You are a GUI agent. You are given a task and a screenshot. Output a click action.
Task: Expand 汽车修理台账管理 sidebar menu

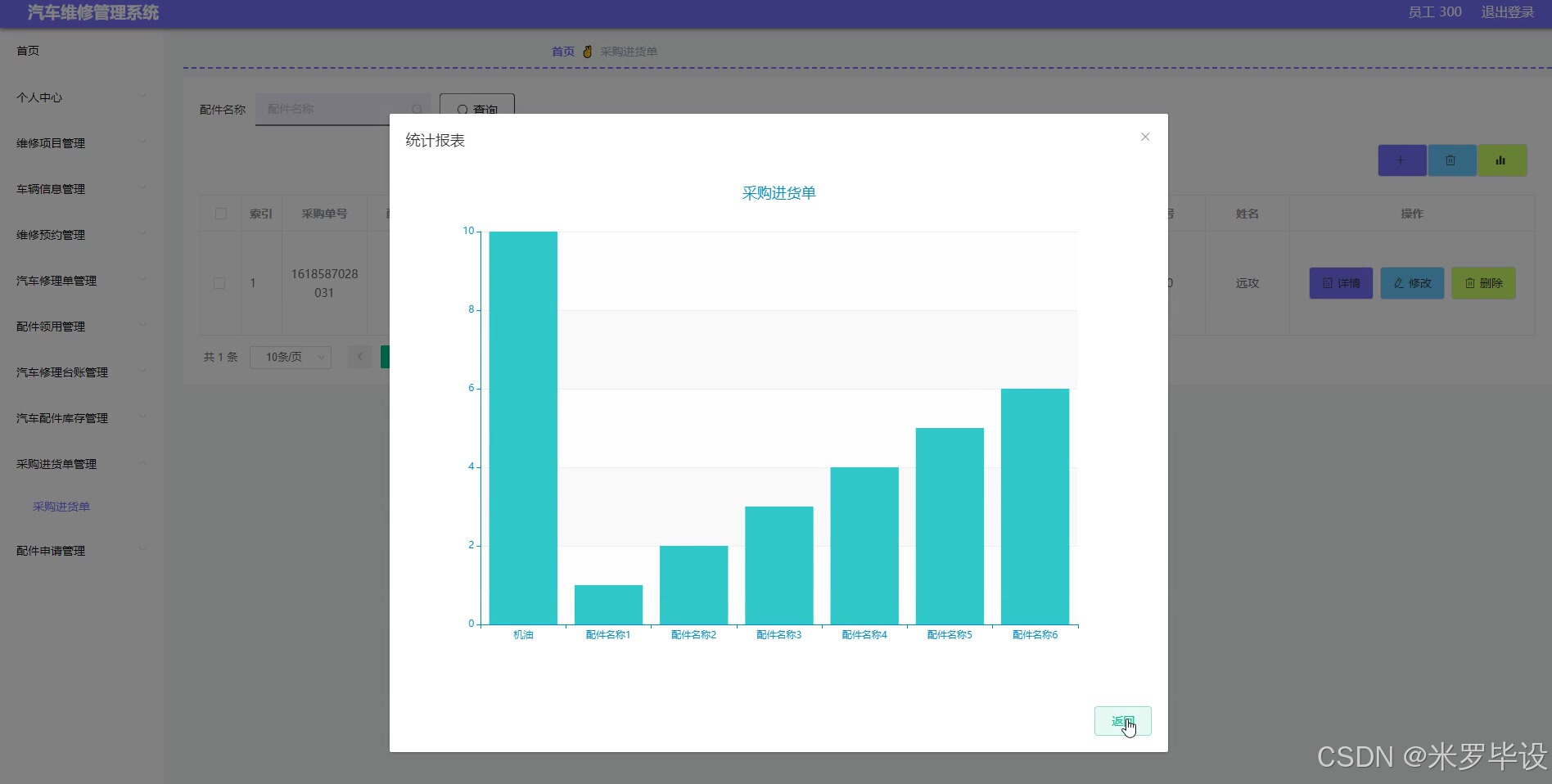pyautogui.click(x=82, y=372)
